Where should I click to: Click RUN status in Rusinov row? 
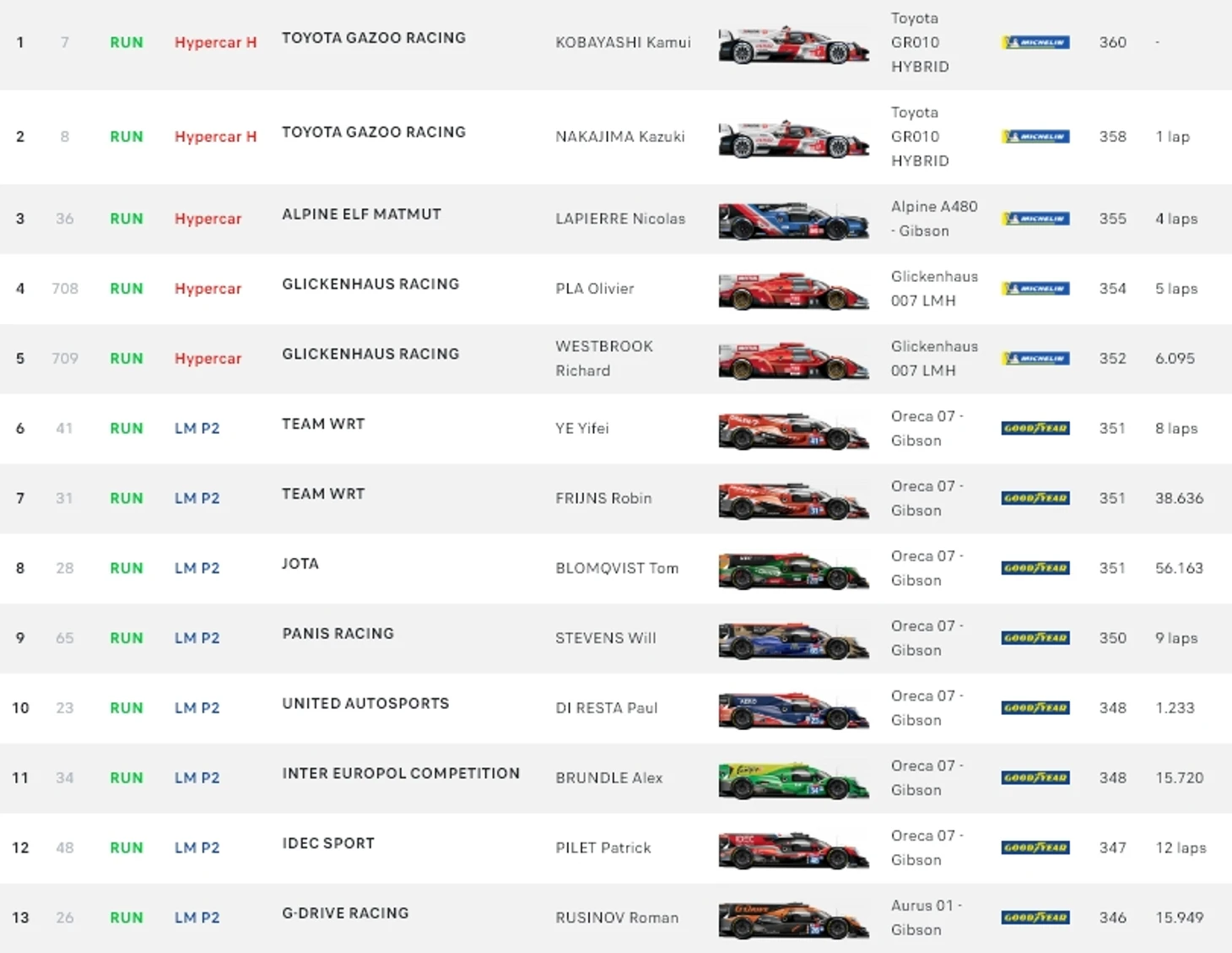coord(127,918)
